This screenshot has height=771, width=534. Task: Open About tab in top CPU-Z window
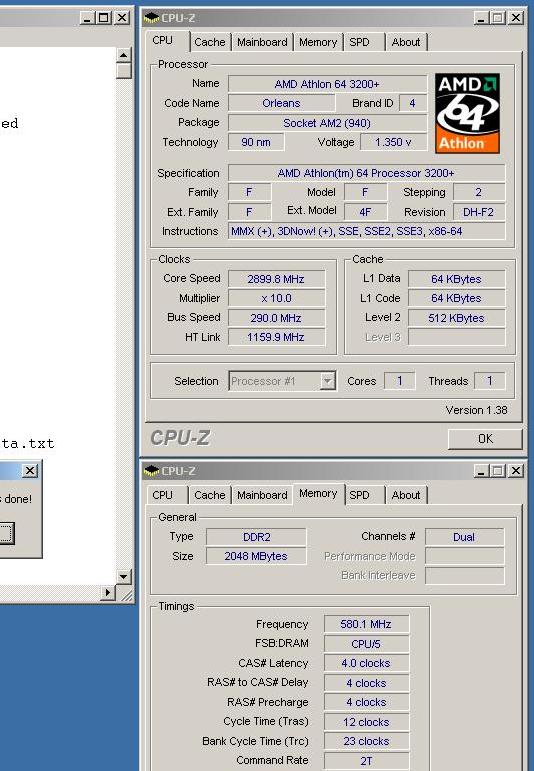(406, 42)
